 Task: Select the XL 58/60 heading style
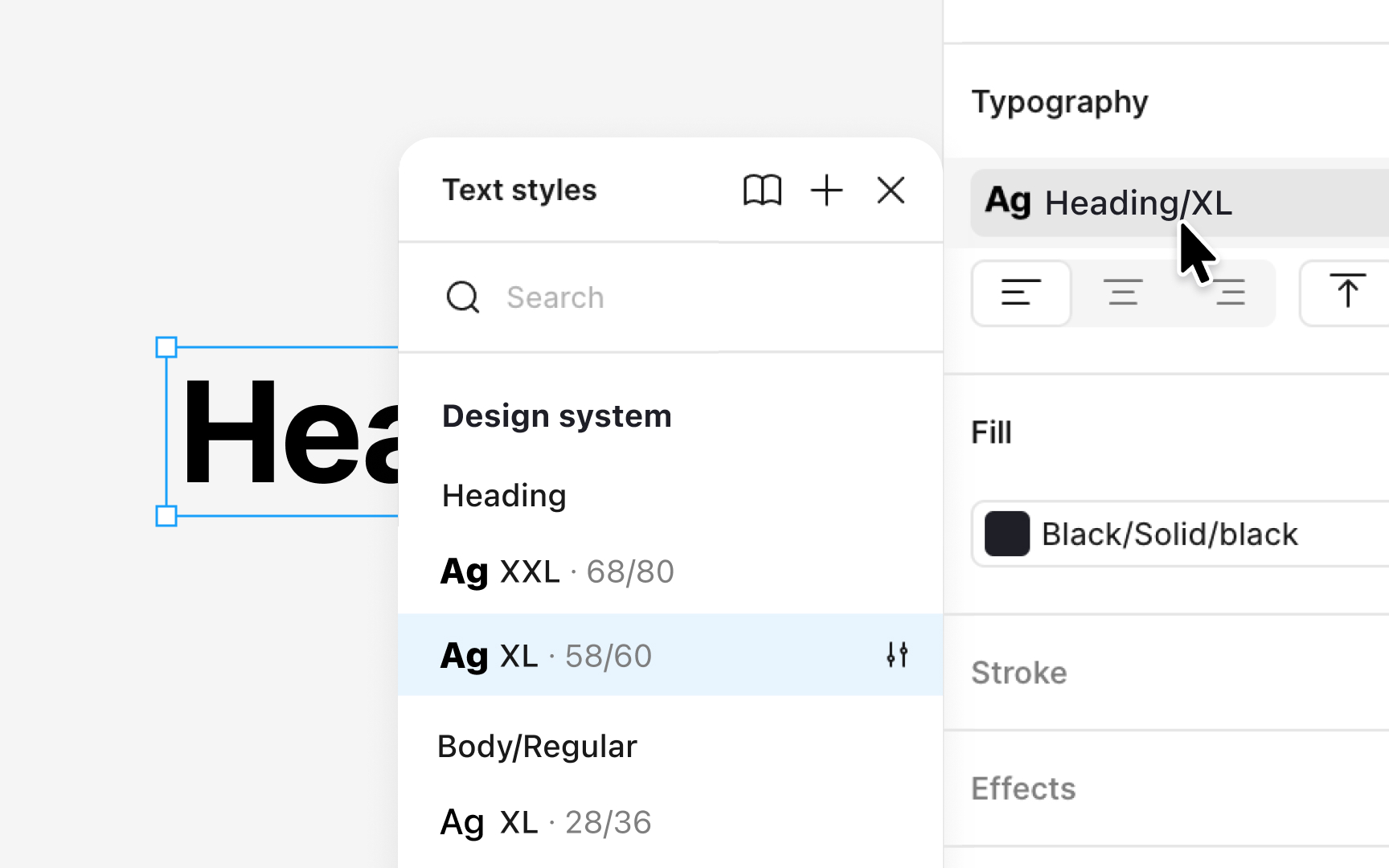pyautogui.click(x=547, y=656)
